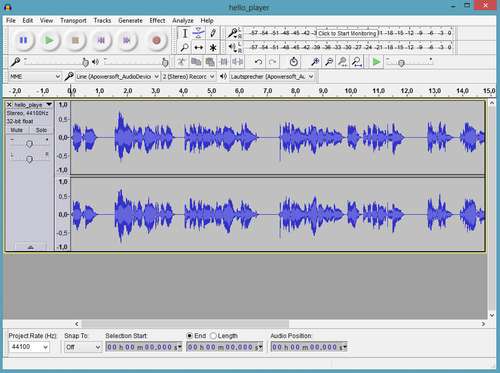Open the Generate menu
The height and width of the screenshot is (373, 500).
tap(130, 21)
